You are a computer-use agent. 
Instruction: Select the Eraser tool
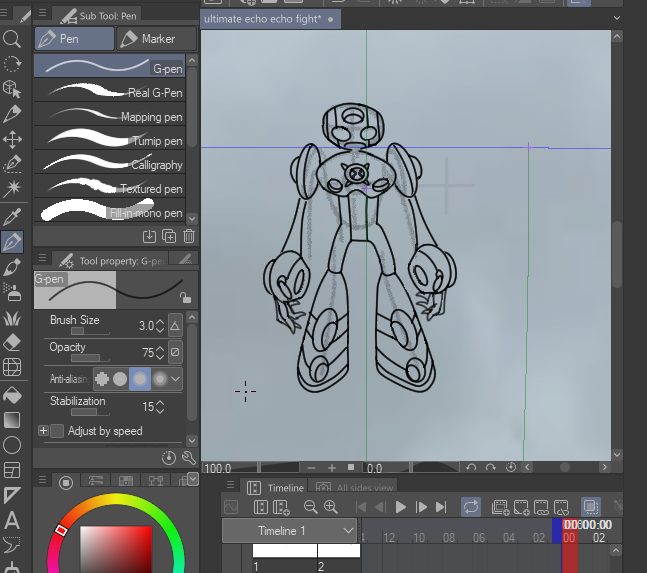click(x=12, y=342)
